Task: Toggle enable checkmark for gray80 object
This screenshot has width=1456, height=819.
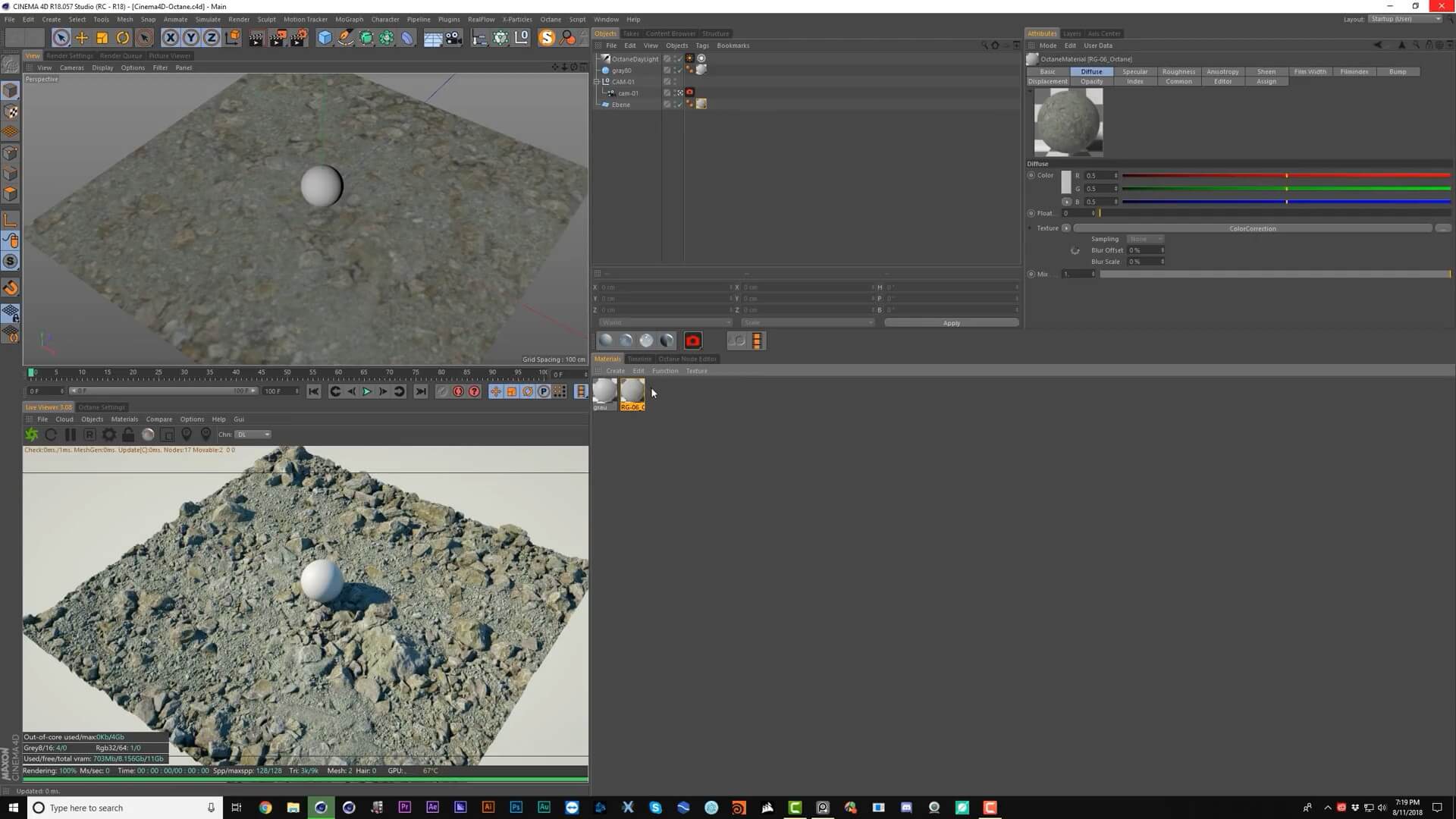Action: tap(678, 71)
